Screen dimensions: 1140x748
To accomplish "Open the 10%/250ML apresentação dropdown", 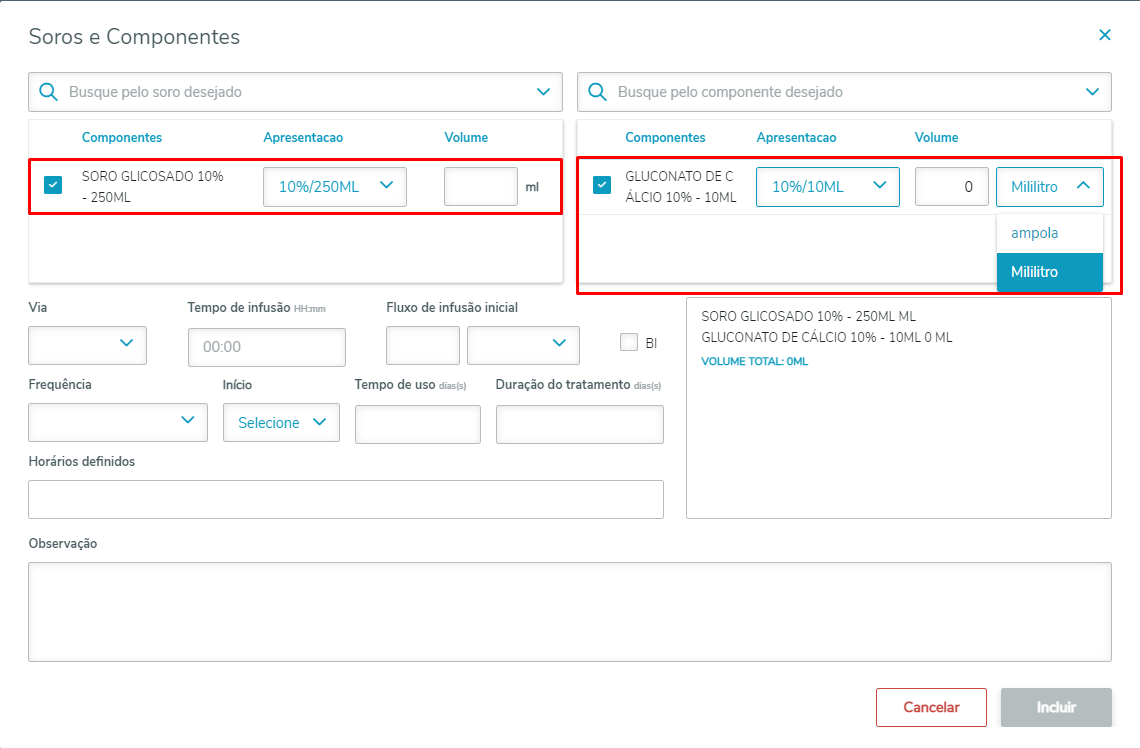I will 334,186.
